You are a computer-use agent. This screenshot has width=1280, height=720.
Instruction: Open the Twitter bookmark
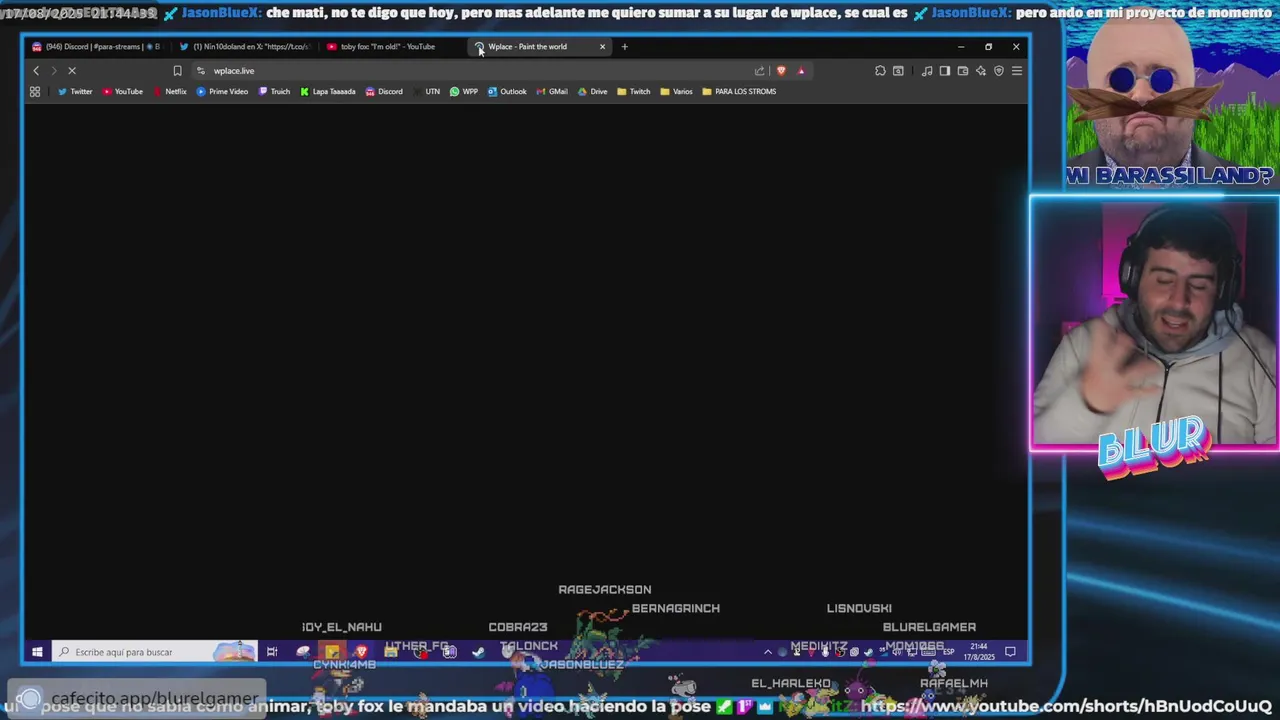point(75,92)
